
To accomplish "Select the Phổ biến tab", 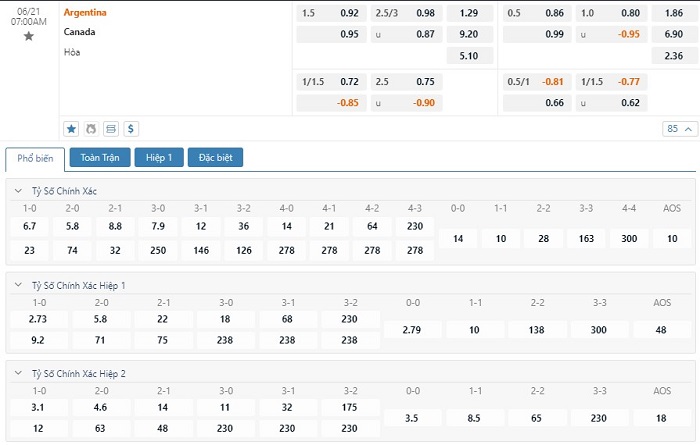I will (36, 158).
